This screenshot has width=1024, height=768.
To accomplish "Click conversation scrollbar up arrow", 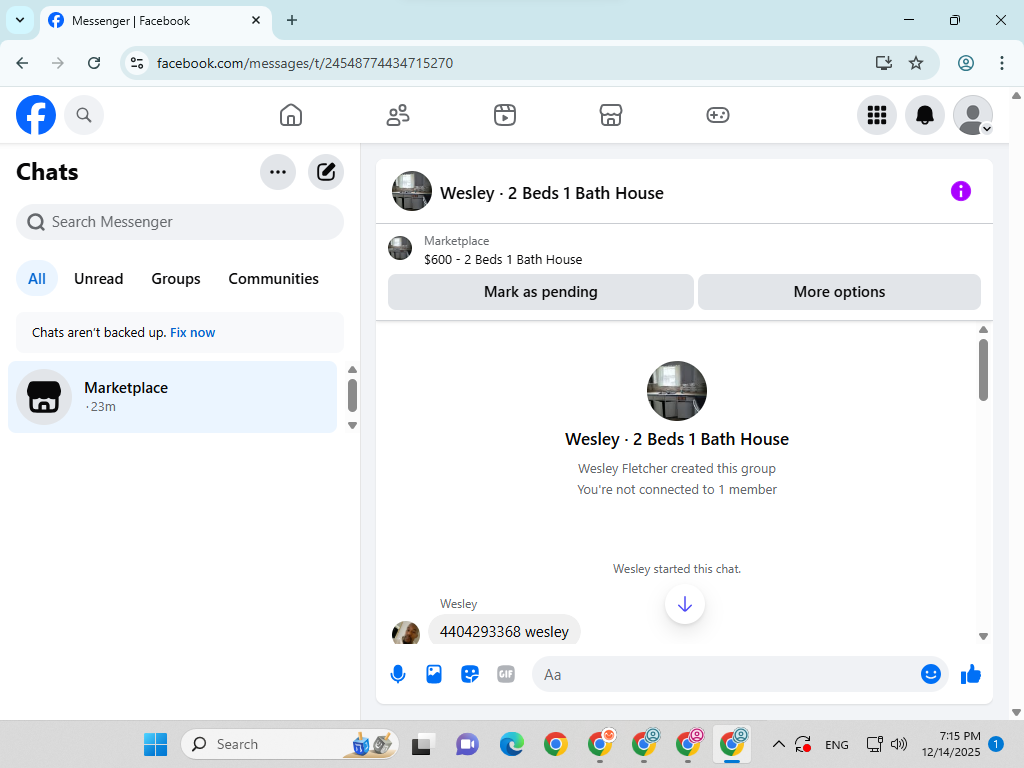I will [983, 330].
